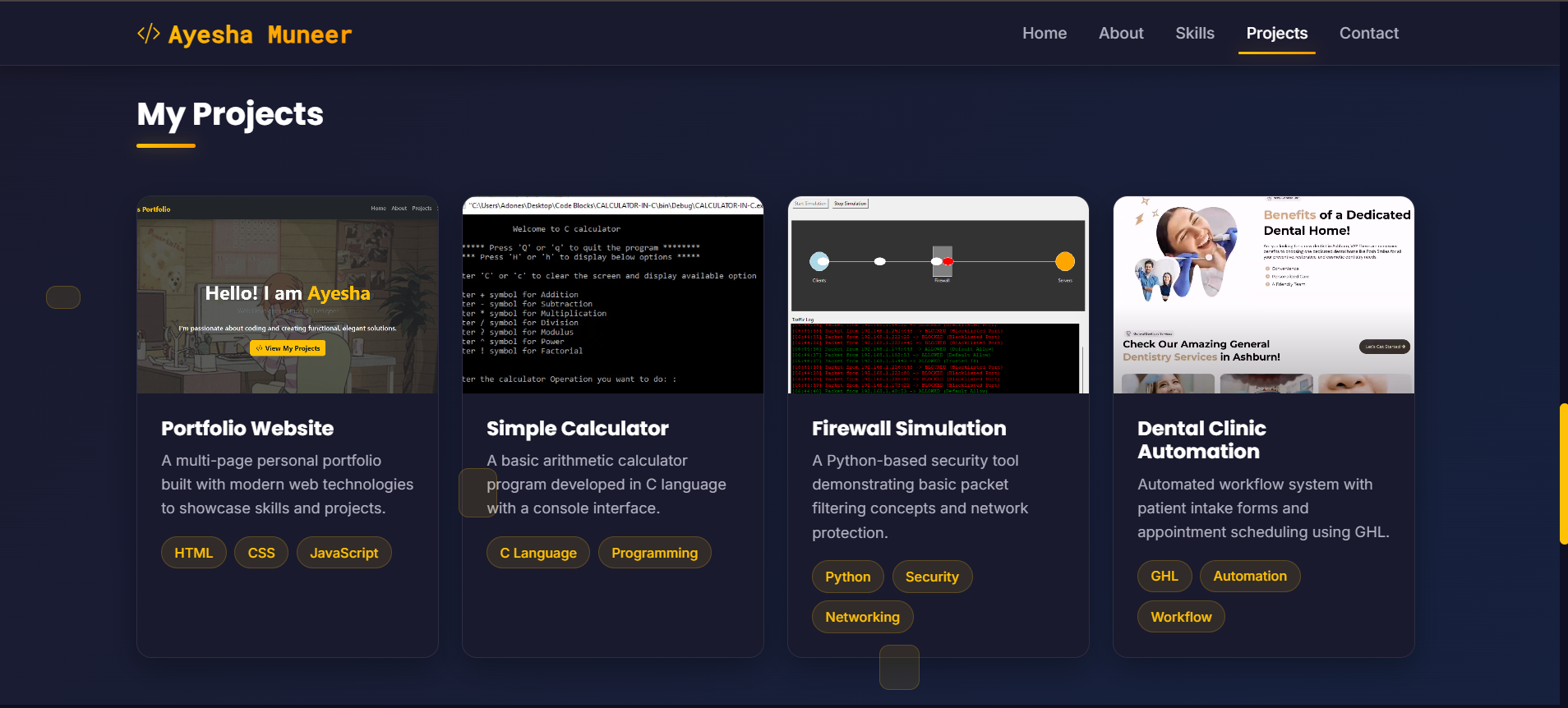Open the Firewall Simulation screenshot thumbnail
The image size is (1568, 708).
coord(938,295)
